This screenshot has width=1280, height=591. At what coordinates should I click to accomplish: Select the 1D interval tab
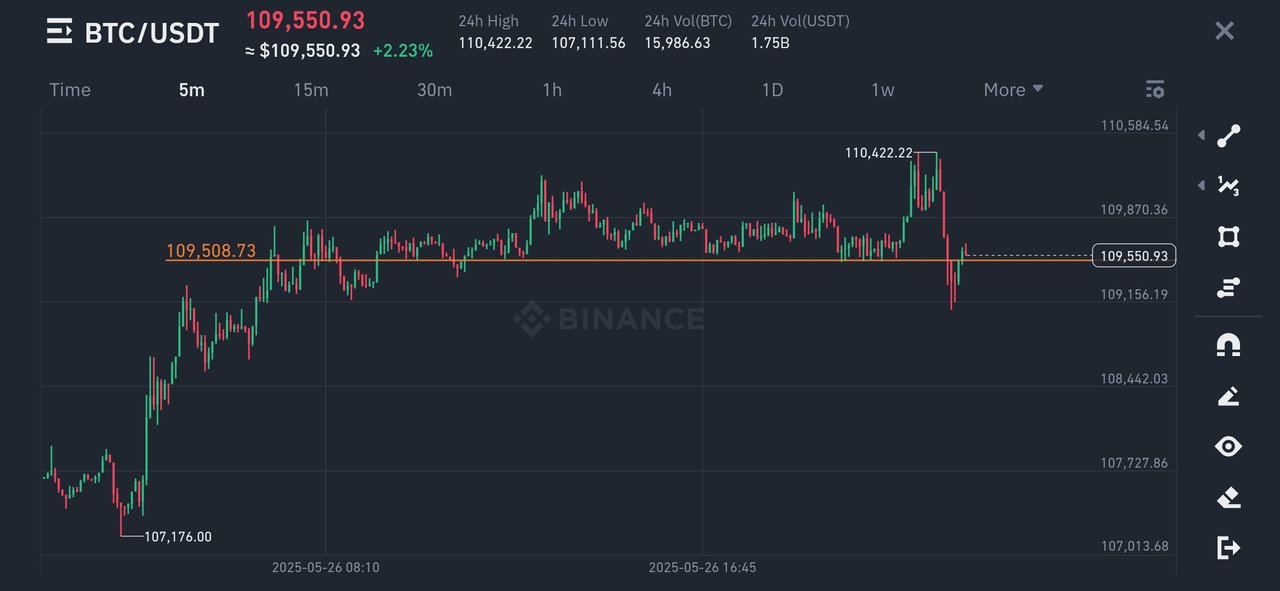click(772, 90)
